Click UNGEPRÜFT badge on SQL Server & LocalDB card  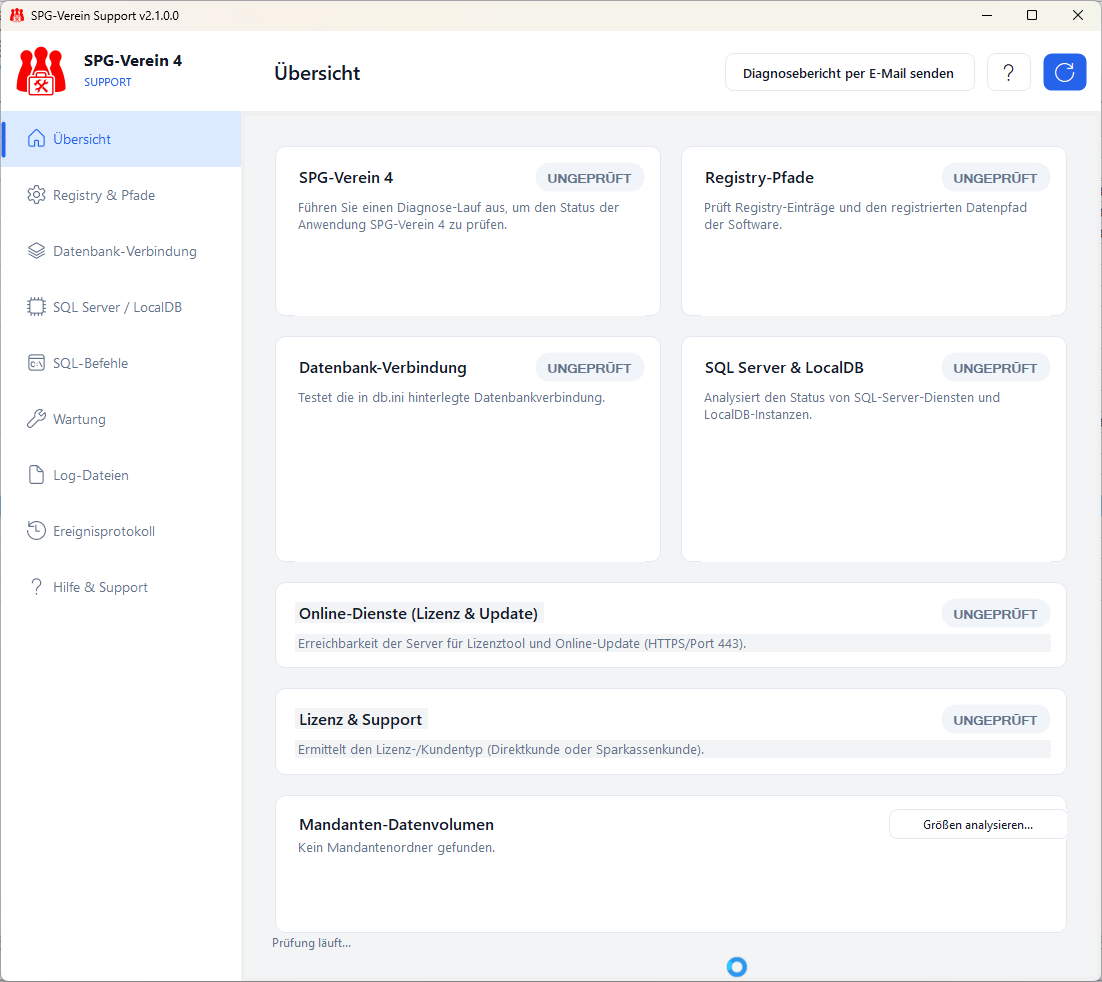[995, 368]
